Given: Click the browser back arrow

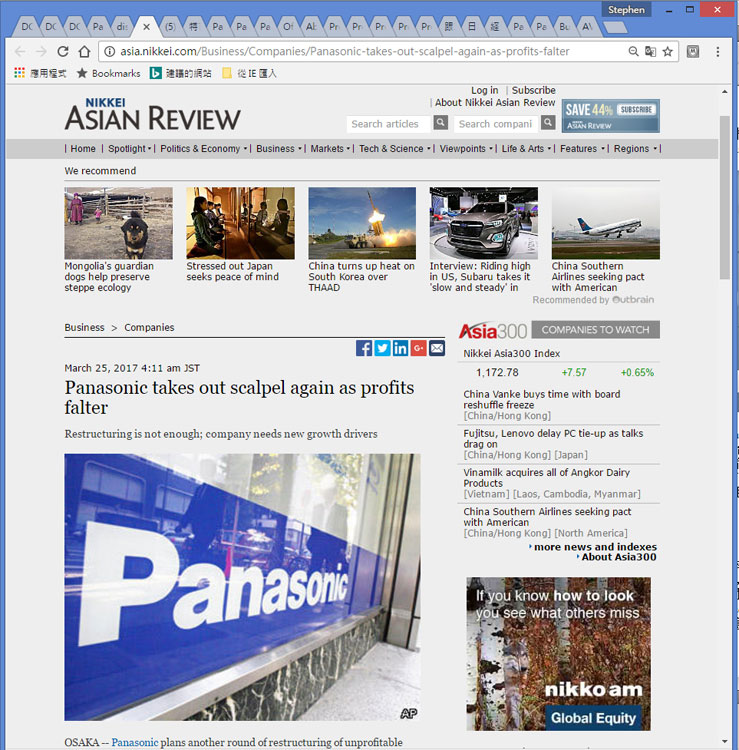Looking at the screenshot, I should 20,51.
